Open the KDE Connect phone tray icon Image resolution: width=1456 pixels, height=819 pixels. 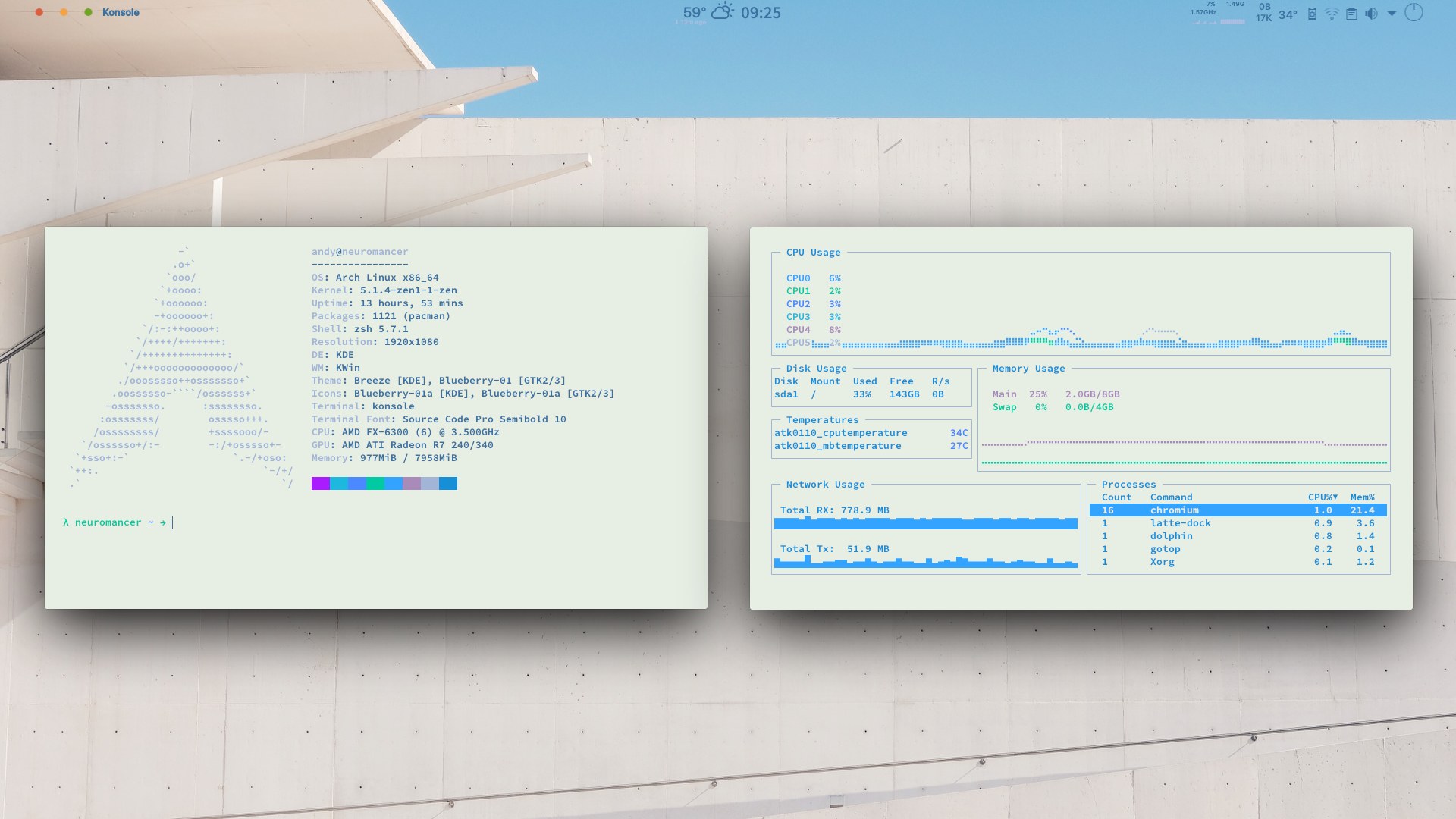(x=1312, y=14)
